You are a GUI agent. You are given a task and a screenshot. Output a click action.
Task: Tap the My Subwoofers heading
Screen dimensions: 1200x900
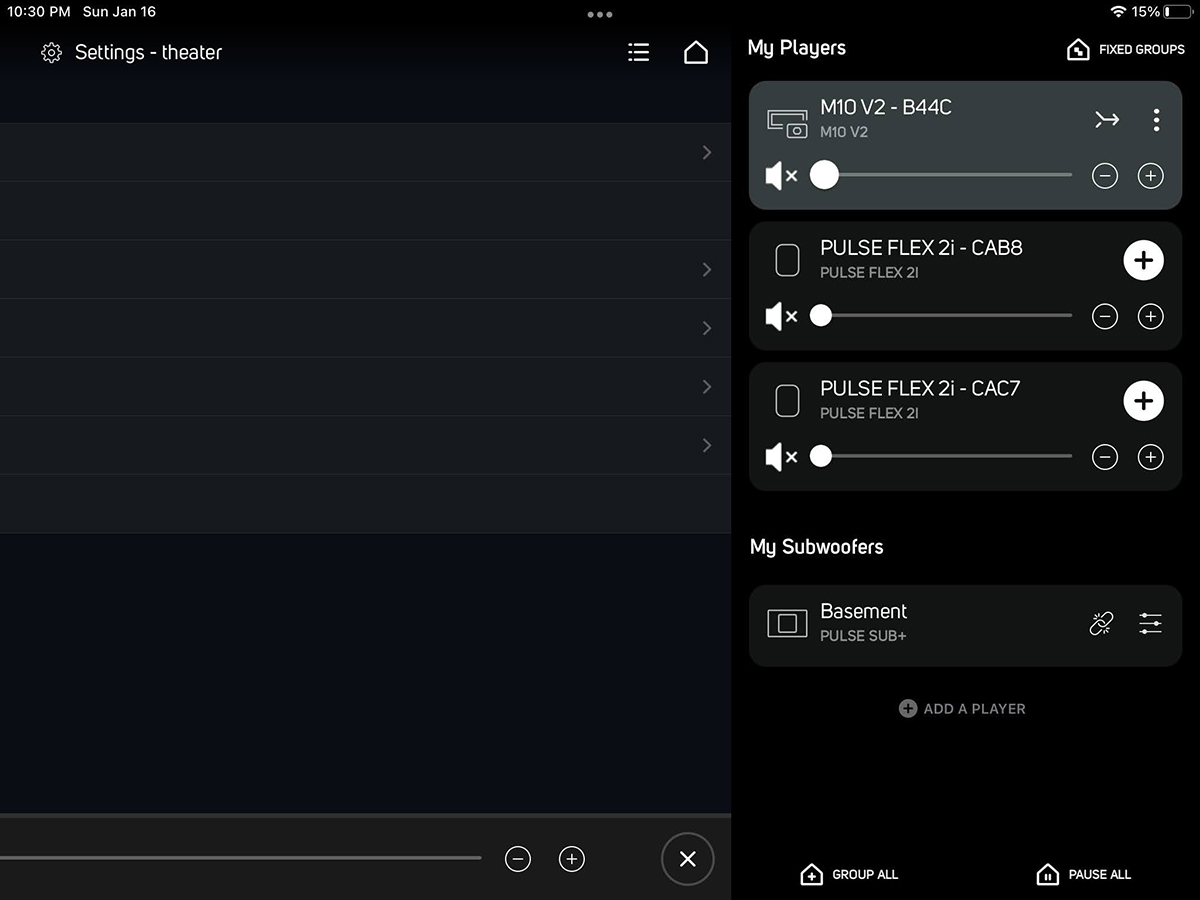(x=817, y=547)
